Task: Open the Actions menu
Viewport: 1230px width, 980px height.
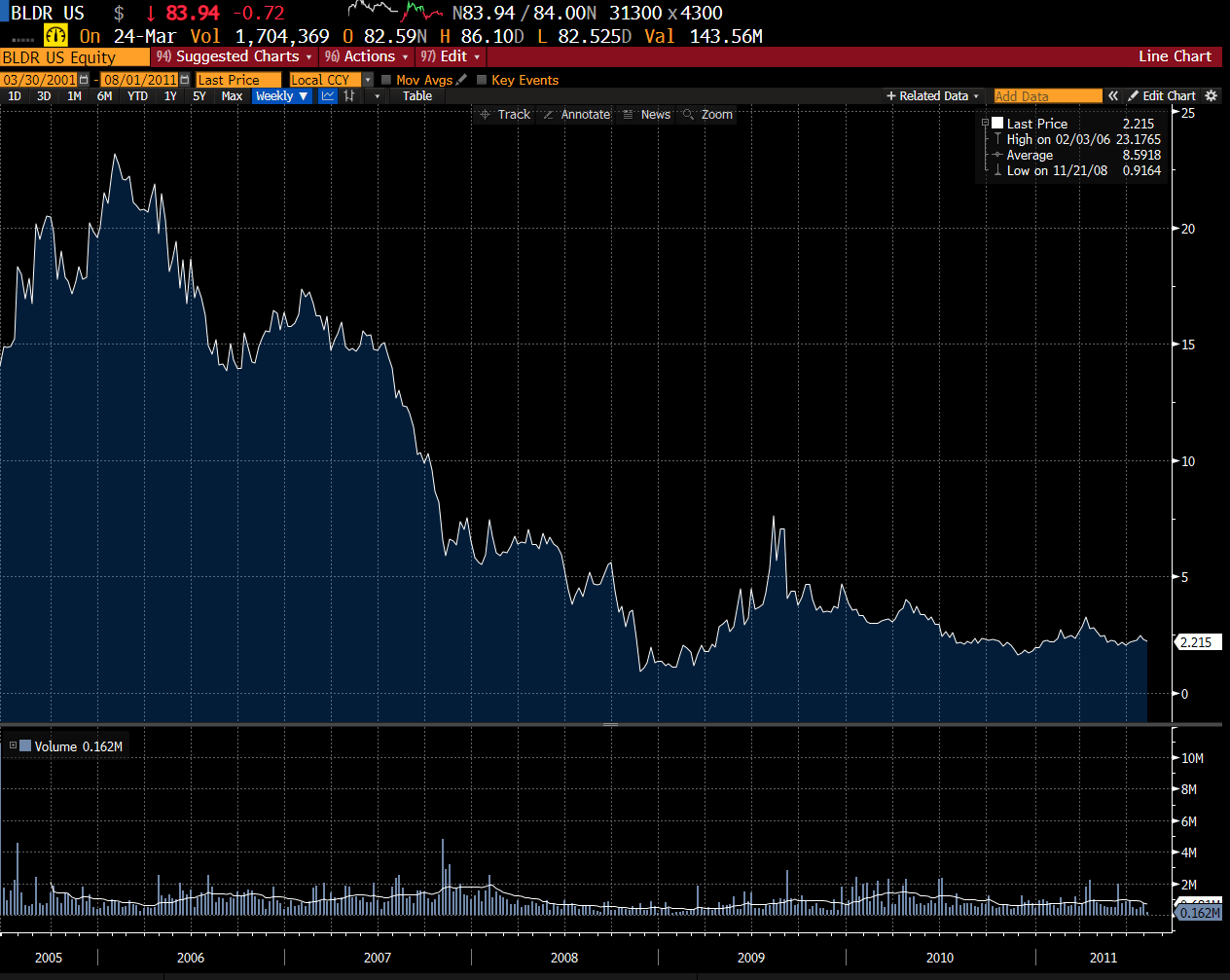Action: (x=367, y=56)
